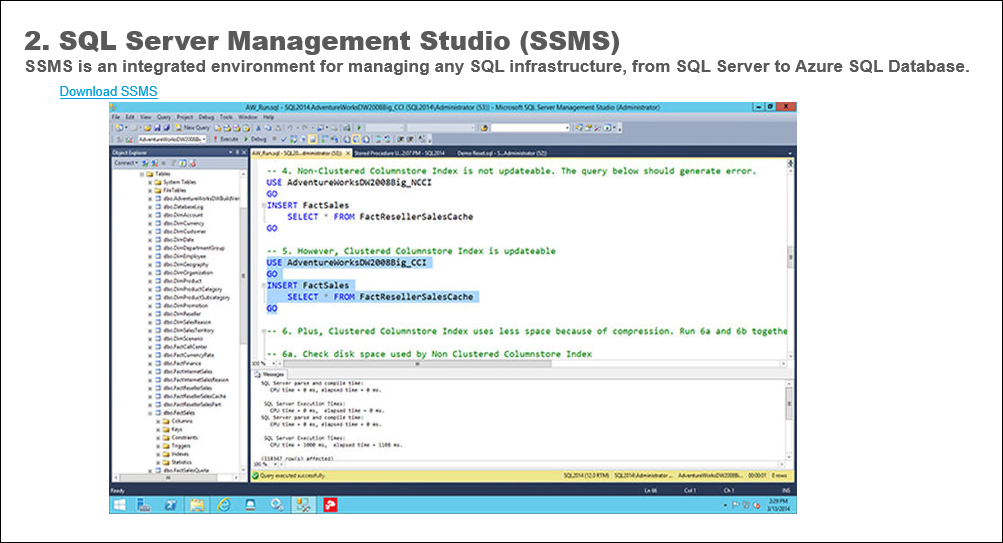Select the Triggers folder under dbo.FactSales
Screen dimensions: 1003x543
(x=181, y=446)
